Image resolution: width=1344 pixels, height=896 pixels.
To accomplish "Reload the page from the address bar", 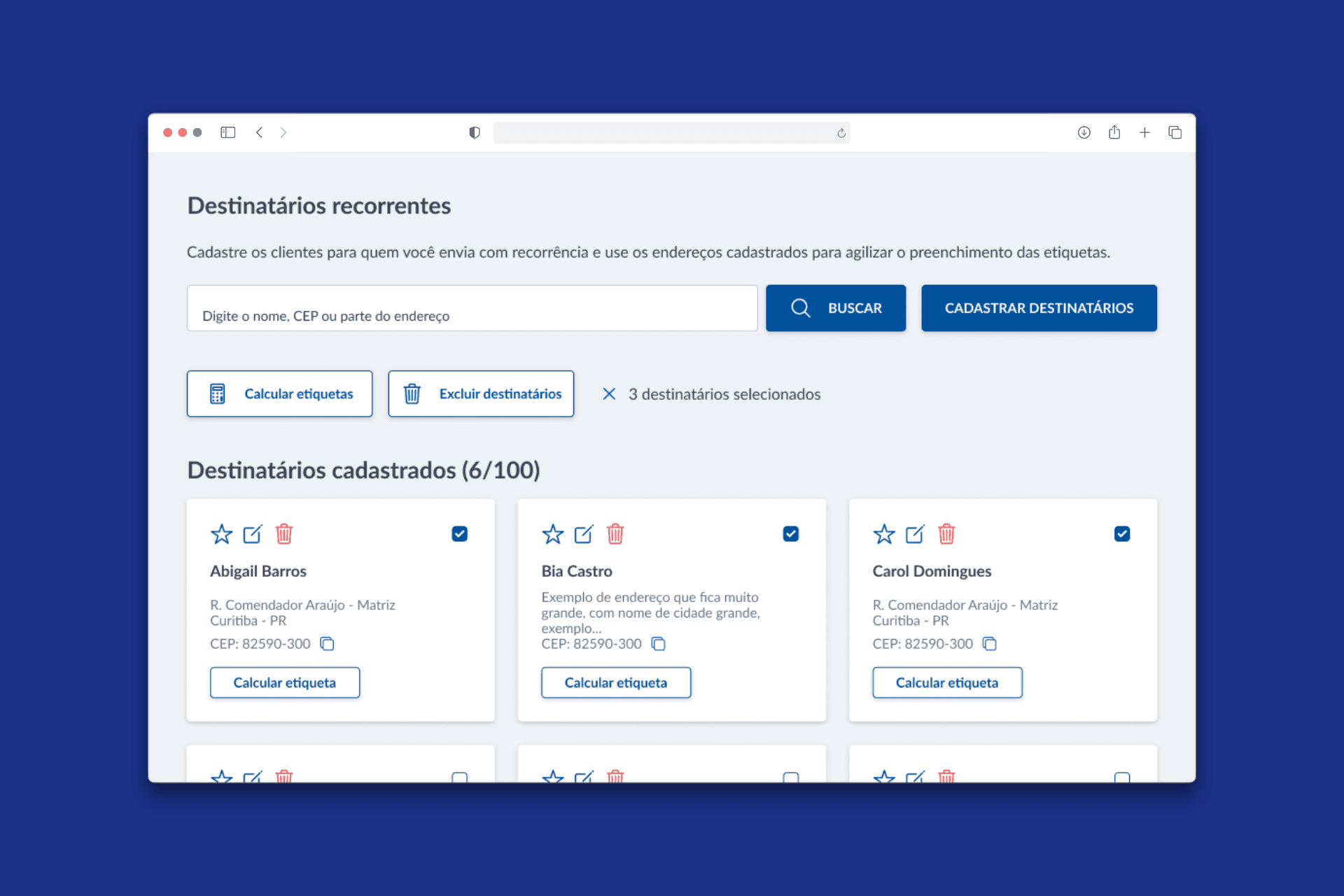I will 841,133.
